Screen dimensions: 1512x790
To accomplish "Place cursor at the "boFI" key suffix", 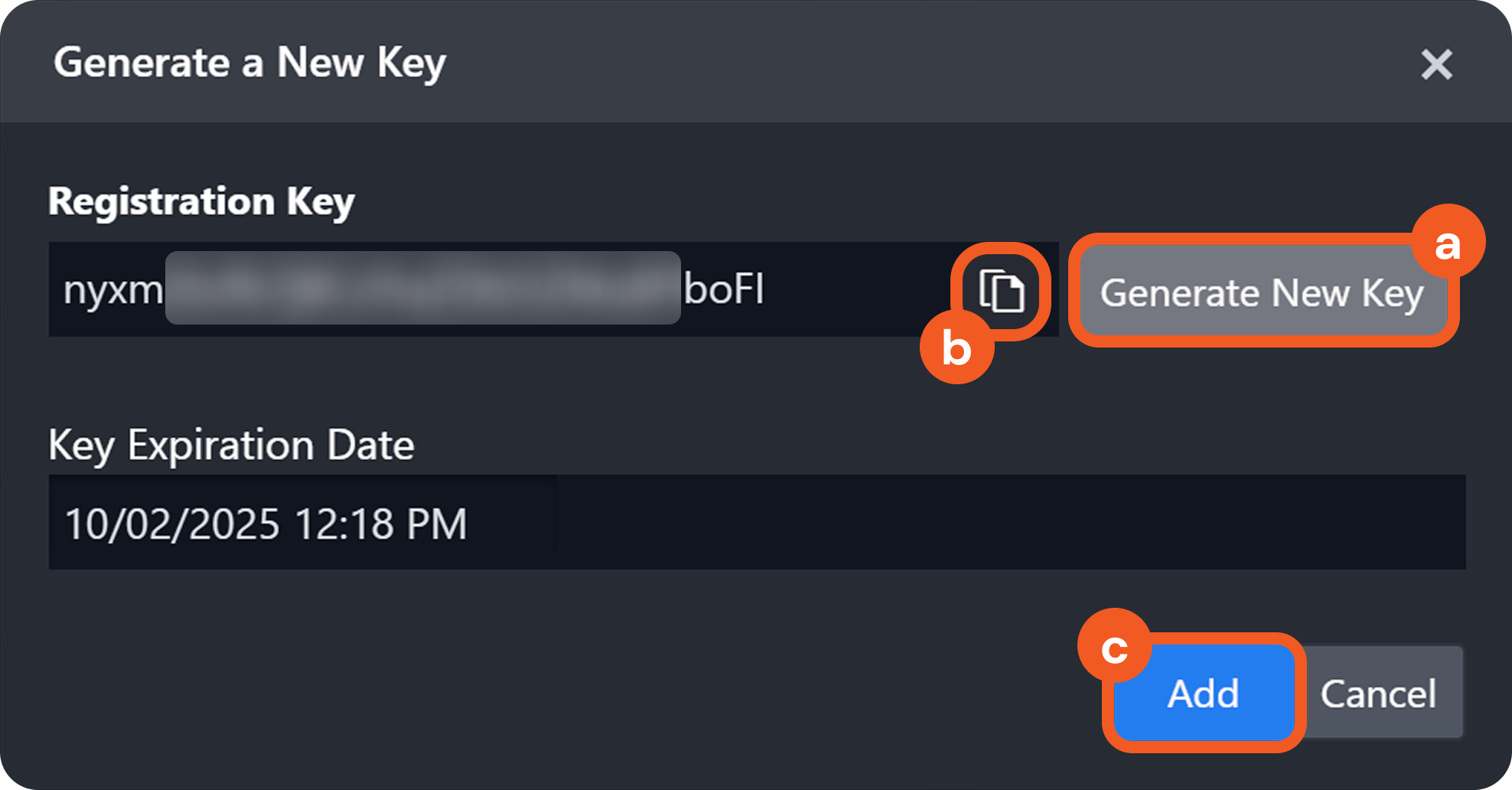I will click(x=723, y=290).
